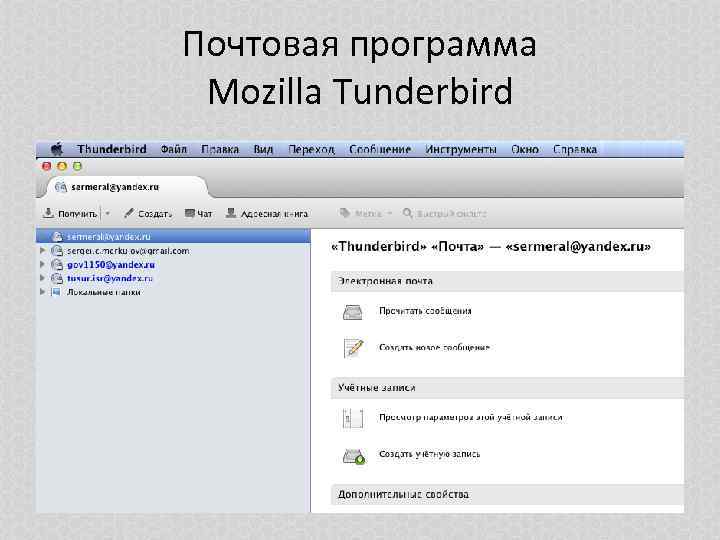Click the Создать учётную запись icon

click(354, 456)
